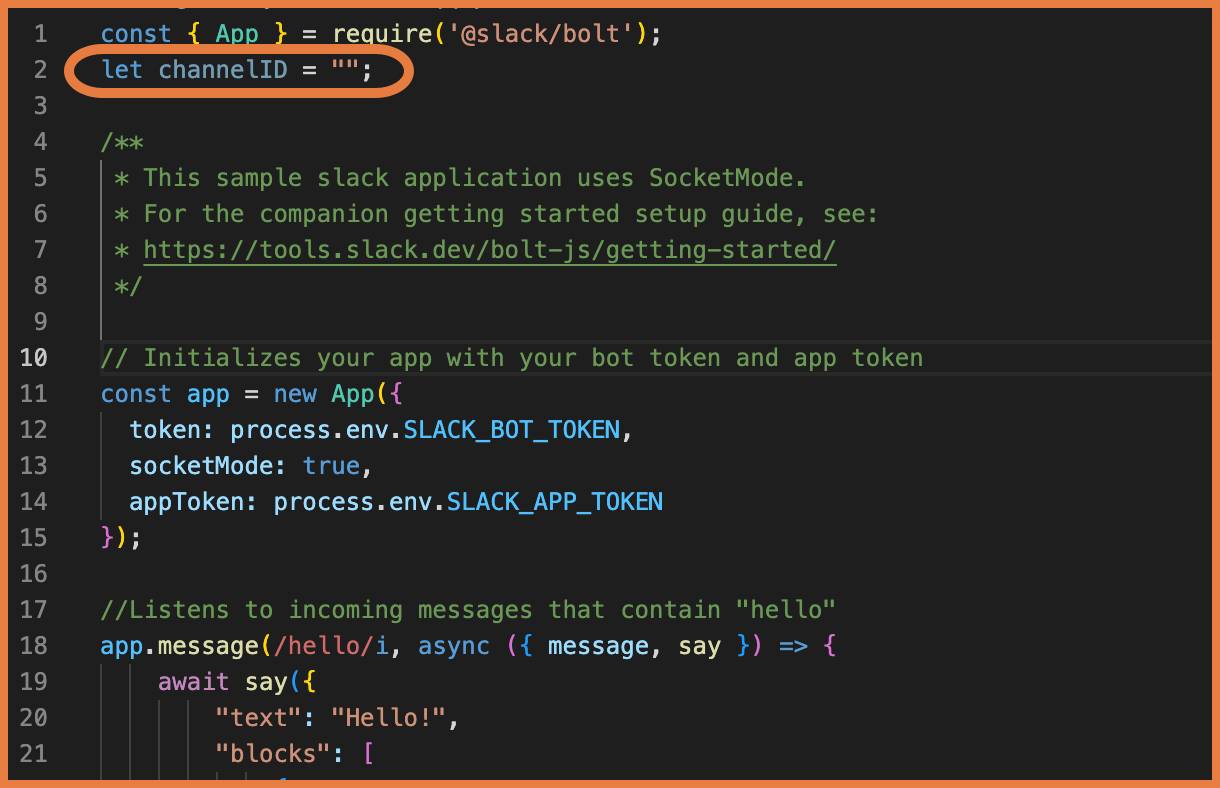The image size is (1220, 788).
Task: Click app.message(/hello/i on line 18
Action: (x=244, y=646)
